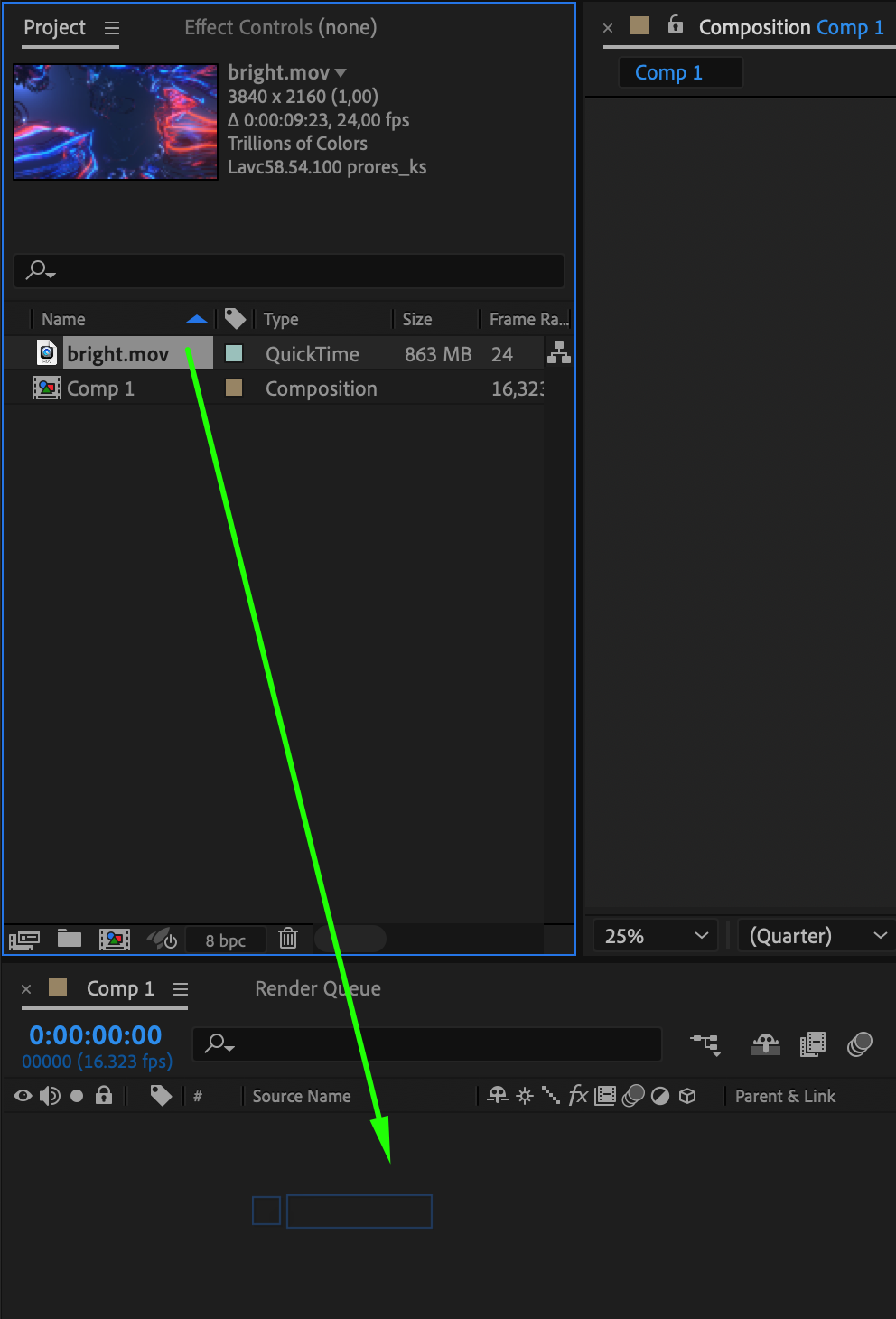Open Composition Mini-Flowchart in timeline
The width and height of the screenshot is (896, 1319).
pyautogui.click(x=705, y=1045)
